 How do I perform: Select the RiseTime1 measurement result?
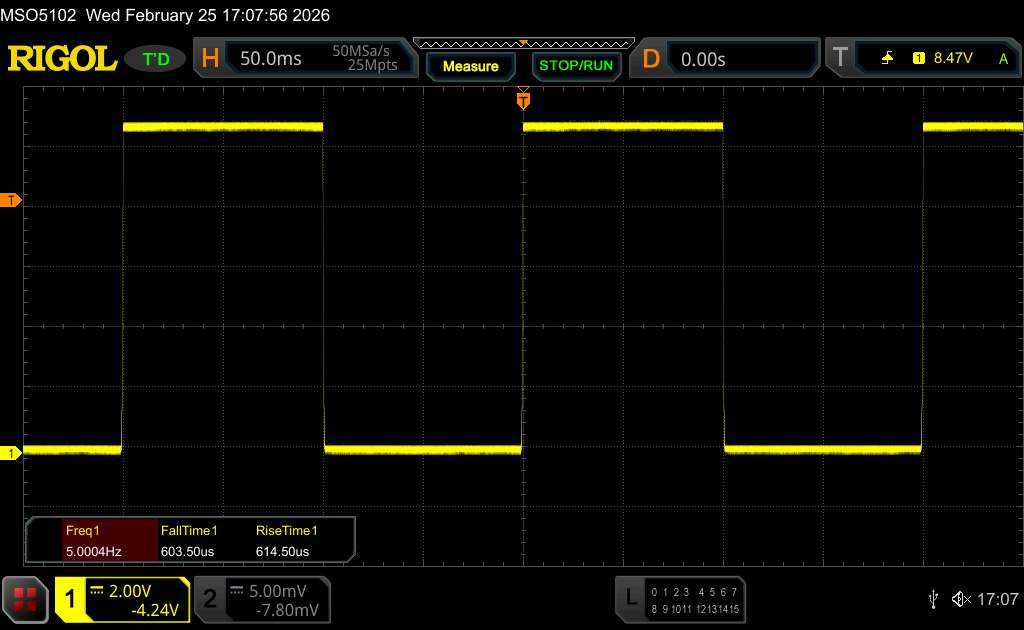288,541
